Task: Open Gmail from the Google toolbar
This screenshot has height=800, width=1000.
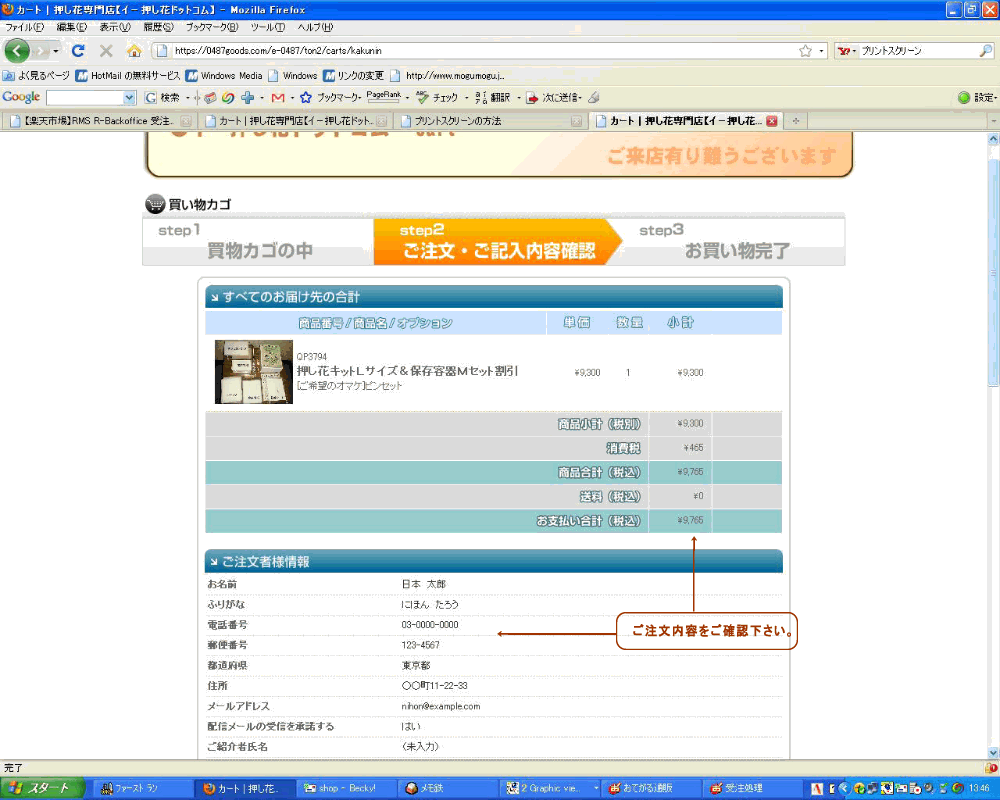Action: click(x=278, y=98)
